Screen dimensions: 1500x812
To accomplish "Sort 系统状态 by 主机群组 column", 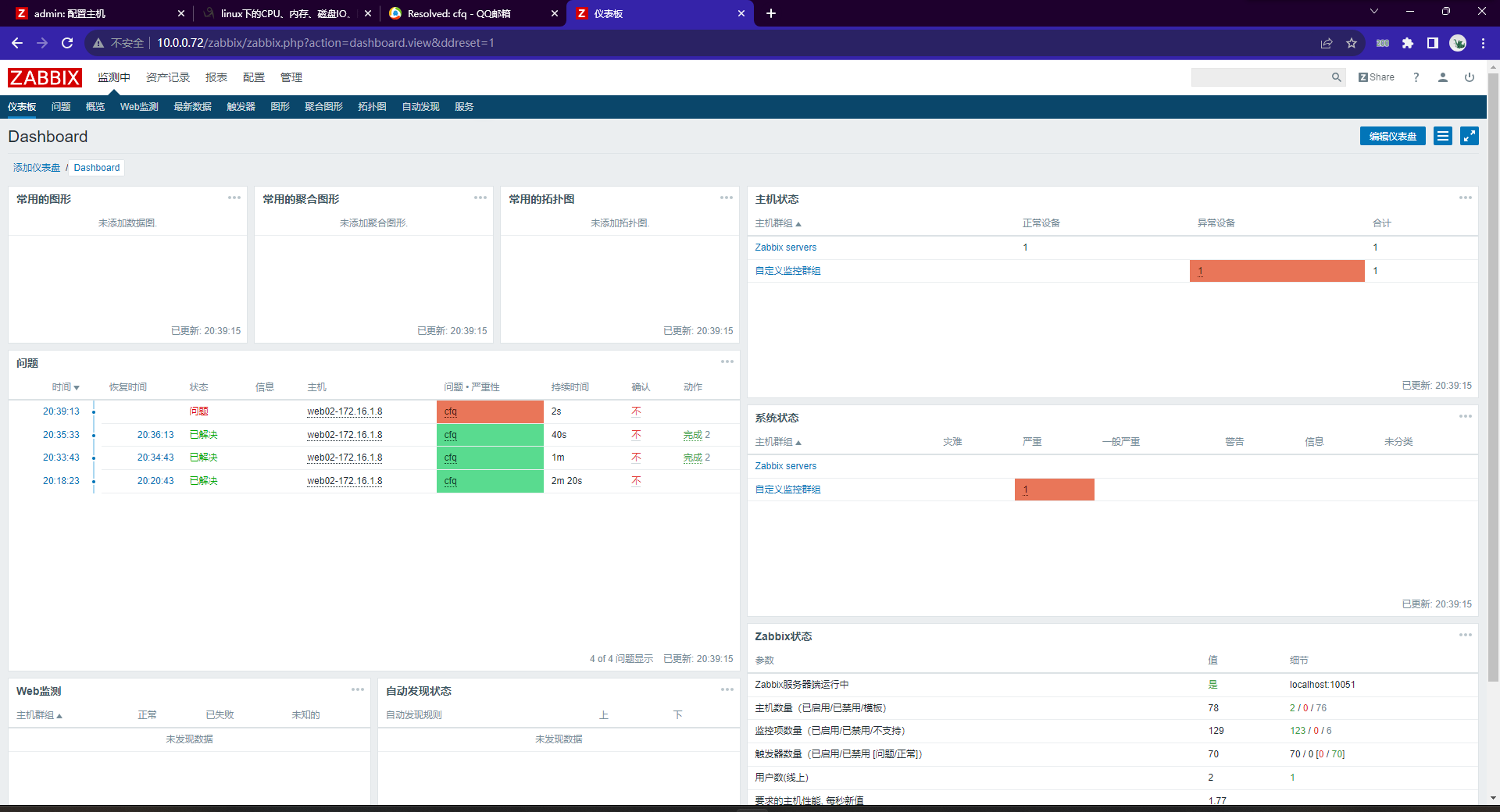I will point(778,442).
